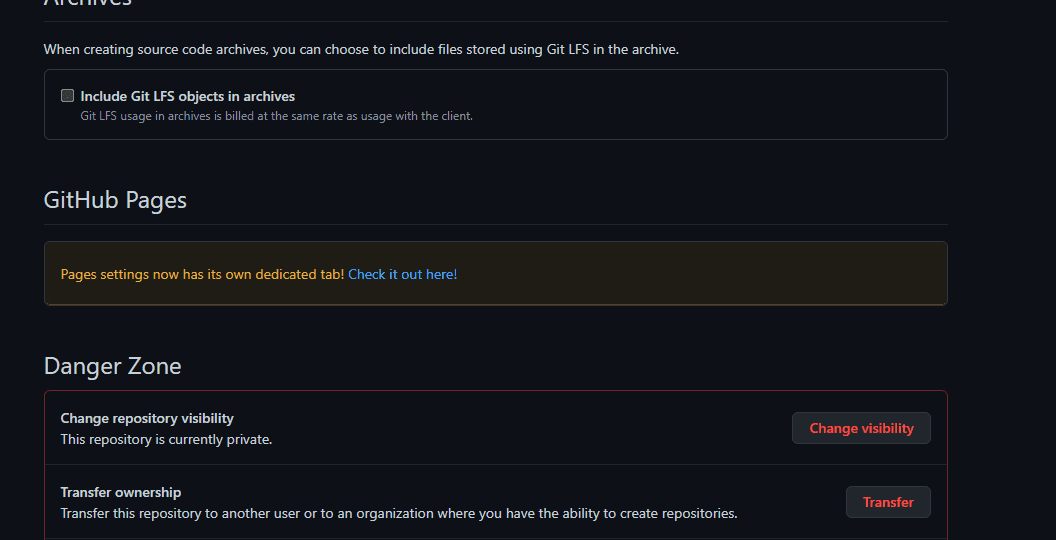Click the Git LFS billing description text
This screenshot has height=540, width=1056.
click(277, 116)
